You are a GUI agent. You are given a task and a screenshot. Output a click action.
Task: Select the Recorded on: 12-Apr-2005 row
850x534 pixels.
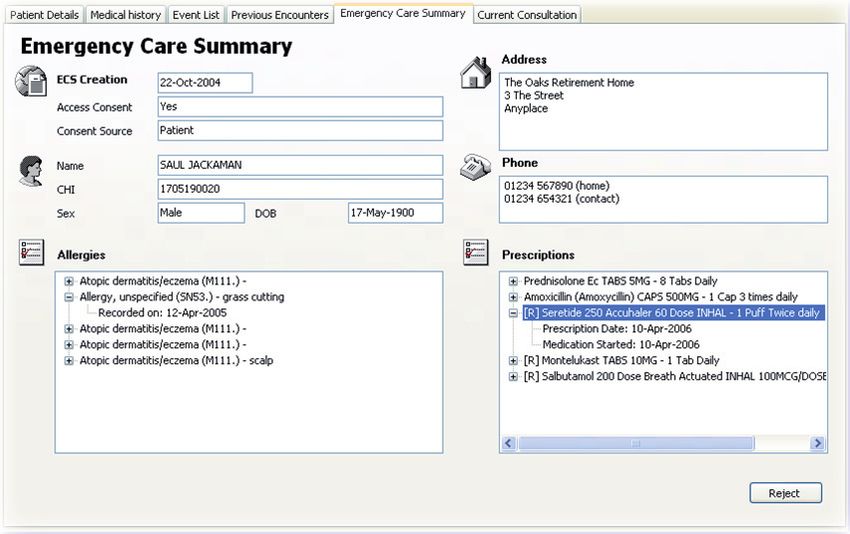162,313
